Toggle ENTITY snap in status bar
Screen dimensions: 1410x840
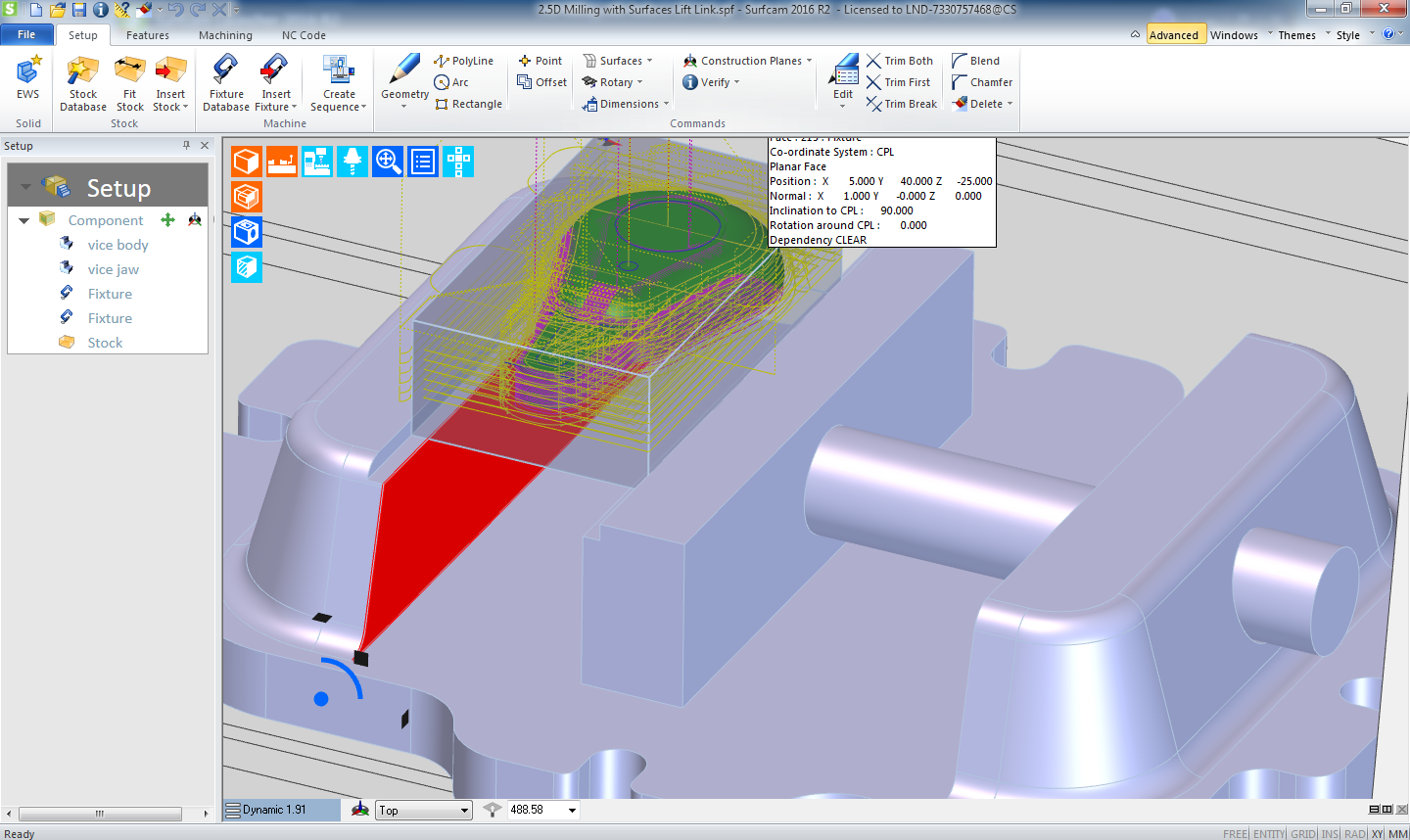[x=1269, y=833]
